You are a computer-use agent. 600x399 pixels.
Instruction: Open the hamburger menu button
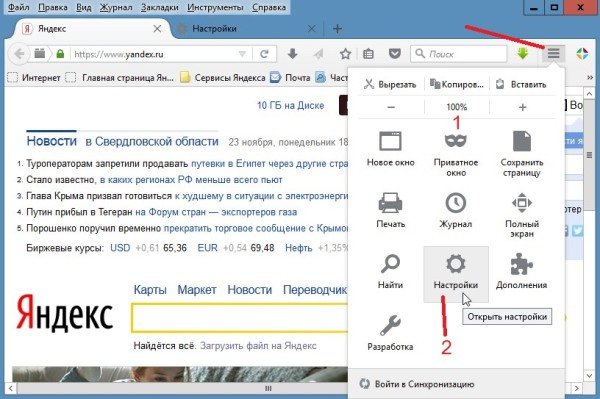[553, 54]
